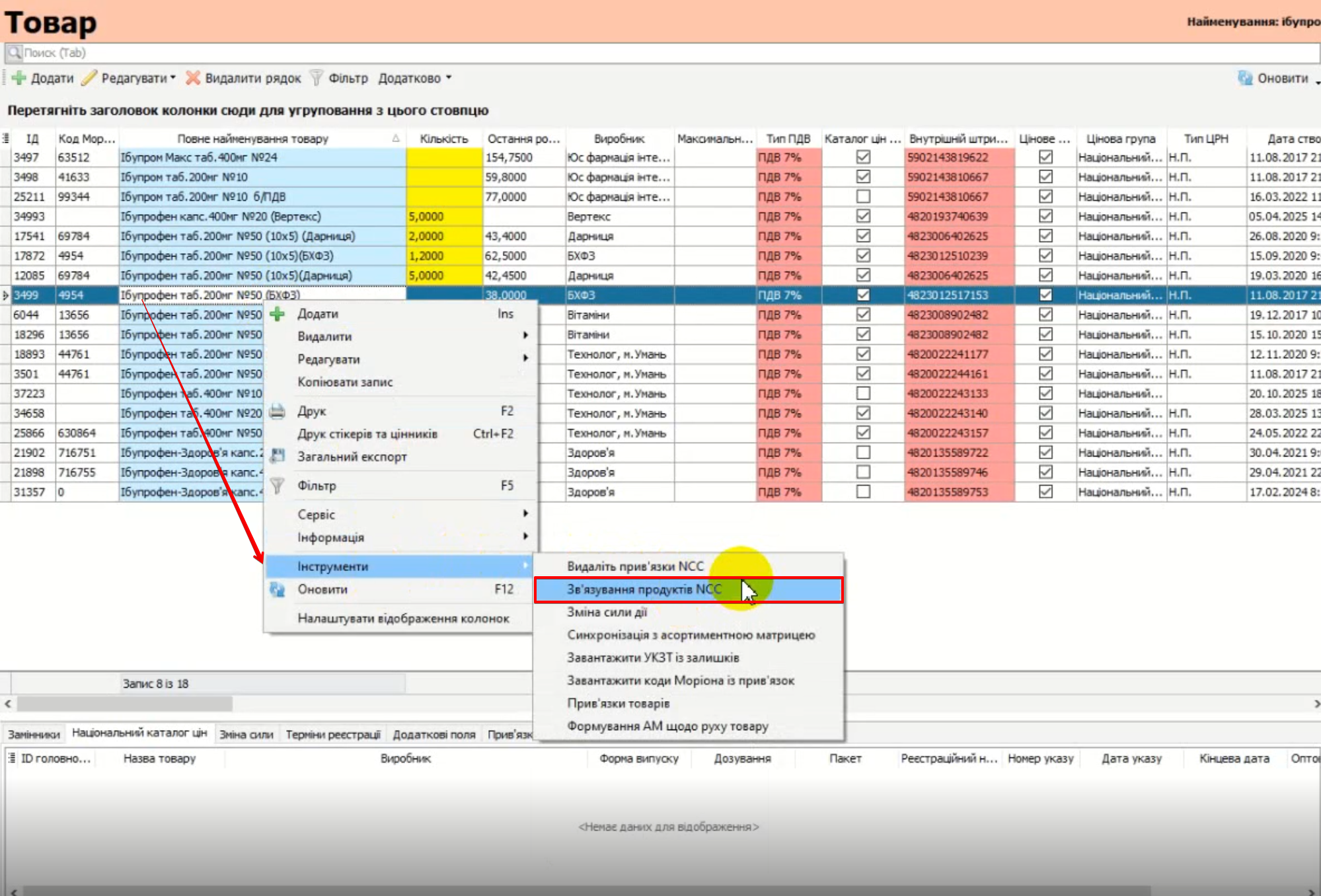Click the horizontal scrollbar thumb under the grid
Viewport: 1321px width, 896px height.
pos(124,704)
